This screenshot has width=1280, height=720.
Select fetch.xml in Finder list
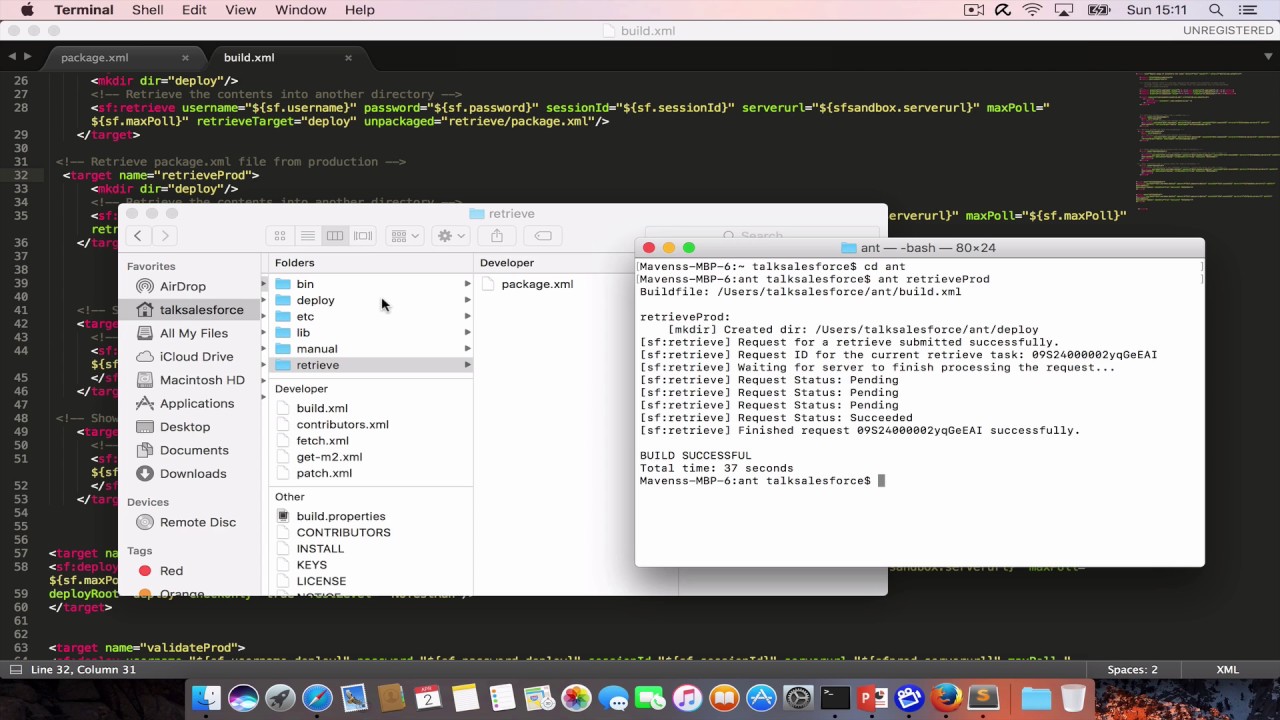coord(322,440)
